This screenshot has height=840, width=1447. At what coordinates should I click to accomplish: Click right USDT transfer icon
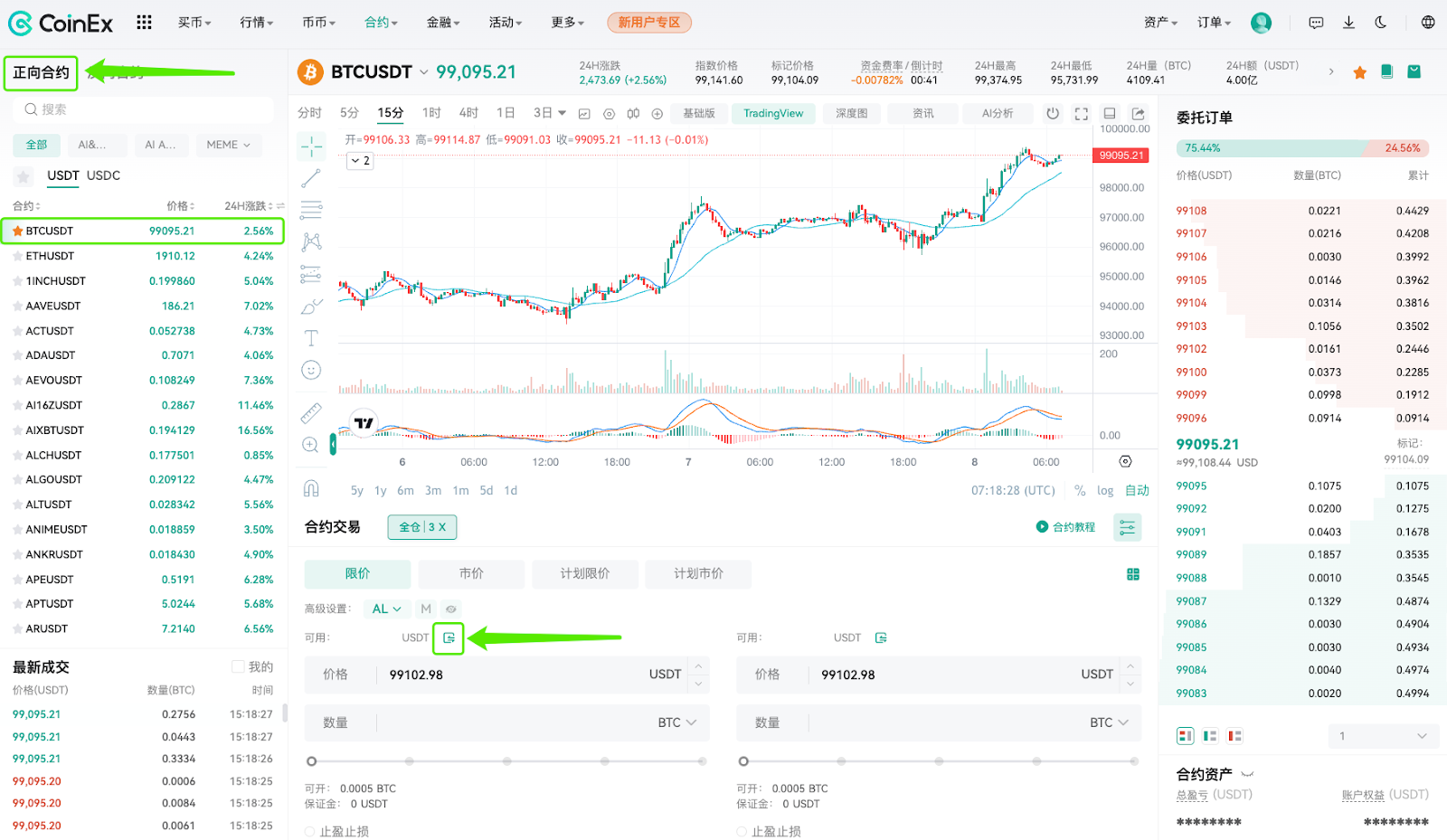[881, 638]
